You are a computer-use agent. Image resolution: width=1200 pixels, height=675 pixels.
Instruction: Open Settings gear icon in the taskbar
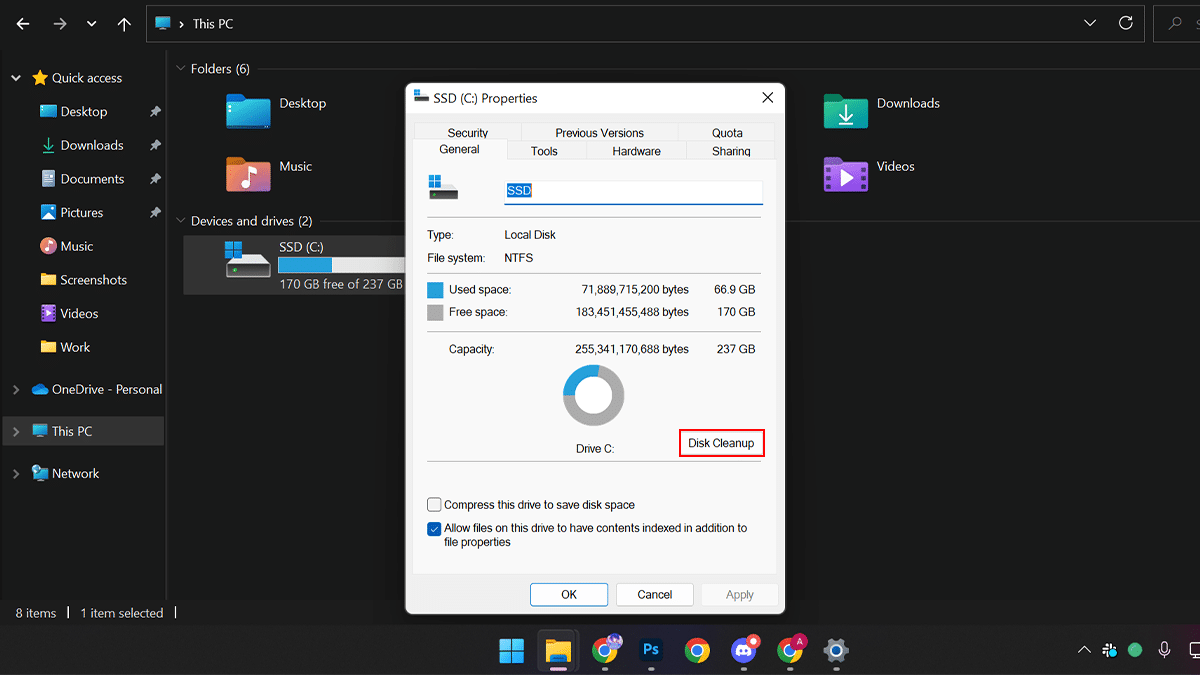click(x=835, y=650)
